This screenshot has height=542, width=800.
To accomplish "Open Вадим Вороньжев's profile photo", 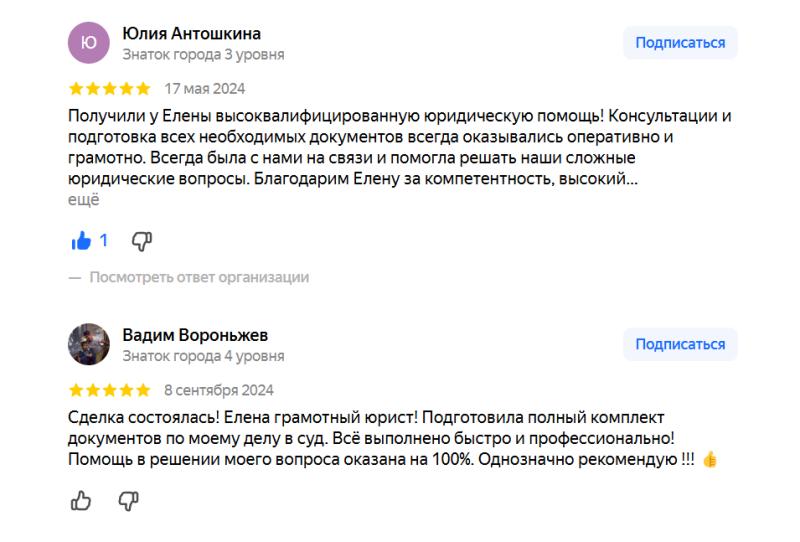I will coord(88,344).
